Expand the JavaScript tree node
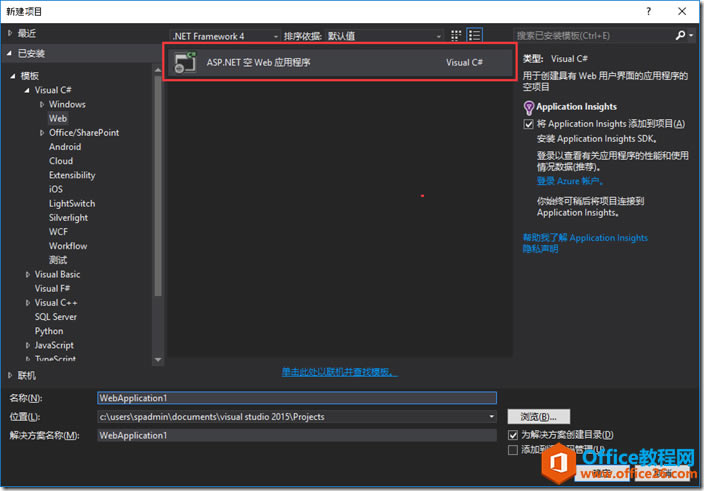This screenshot has width=704, height=491. click(x=27, y=345)
